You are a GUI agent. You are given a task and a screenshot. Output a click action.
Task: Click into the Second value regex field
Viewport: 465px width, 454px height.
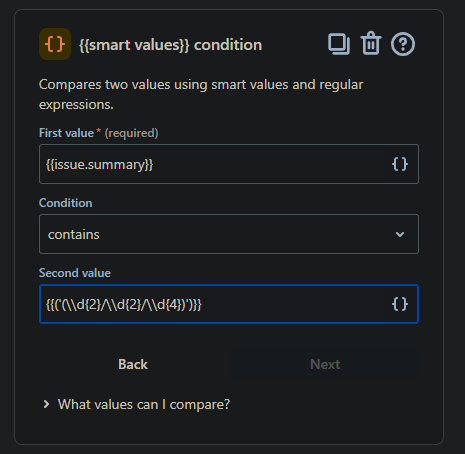(x=229, y=304)
